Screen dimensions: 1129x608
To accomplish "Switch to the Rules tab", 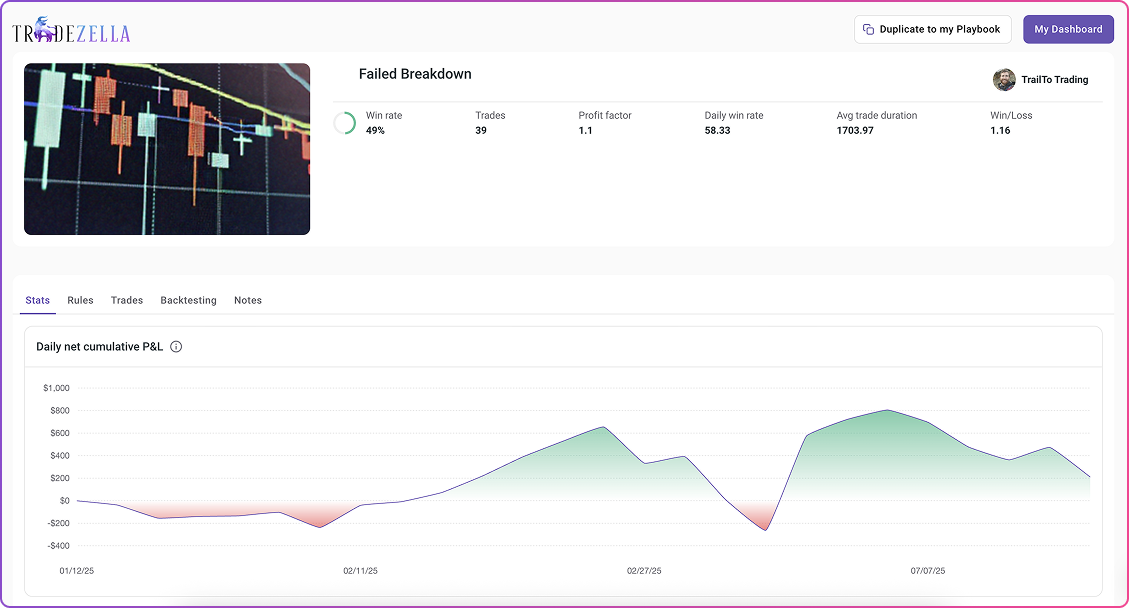I will click(x=80, y=300).
